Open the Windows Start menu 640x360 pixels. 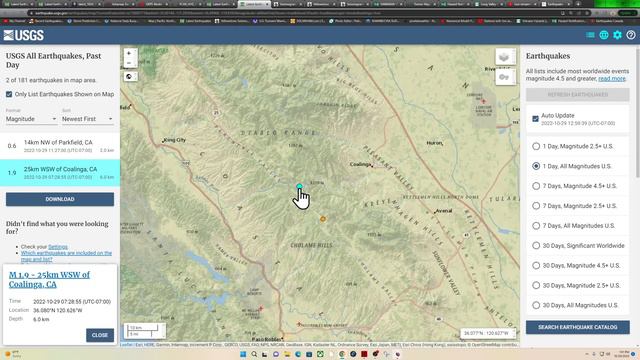(x=243, y=354)
